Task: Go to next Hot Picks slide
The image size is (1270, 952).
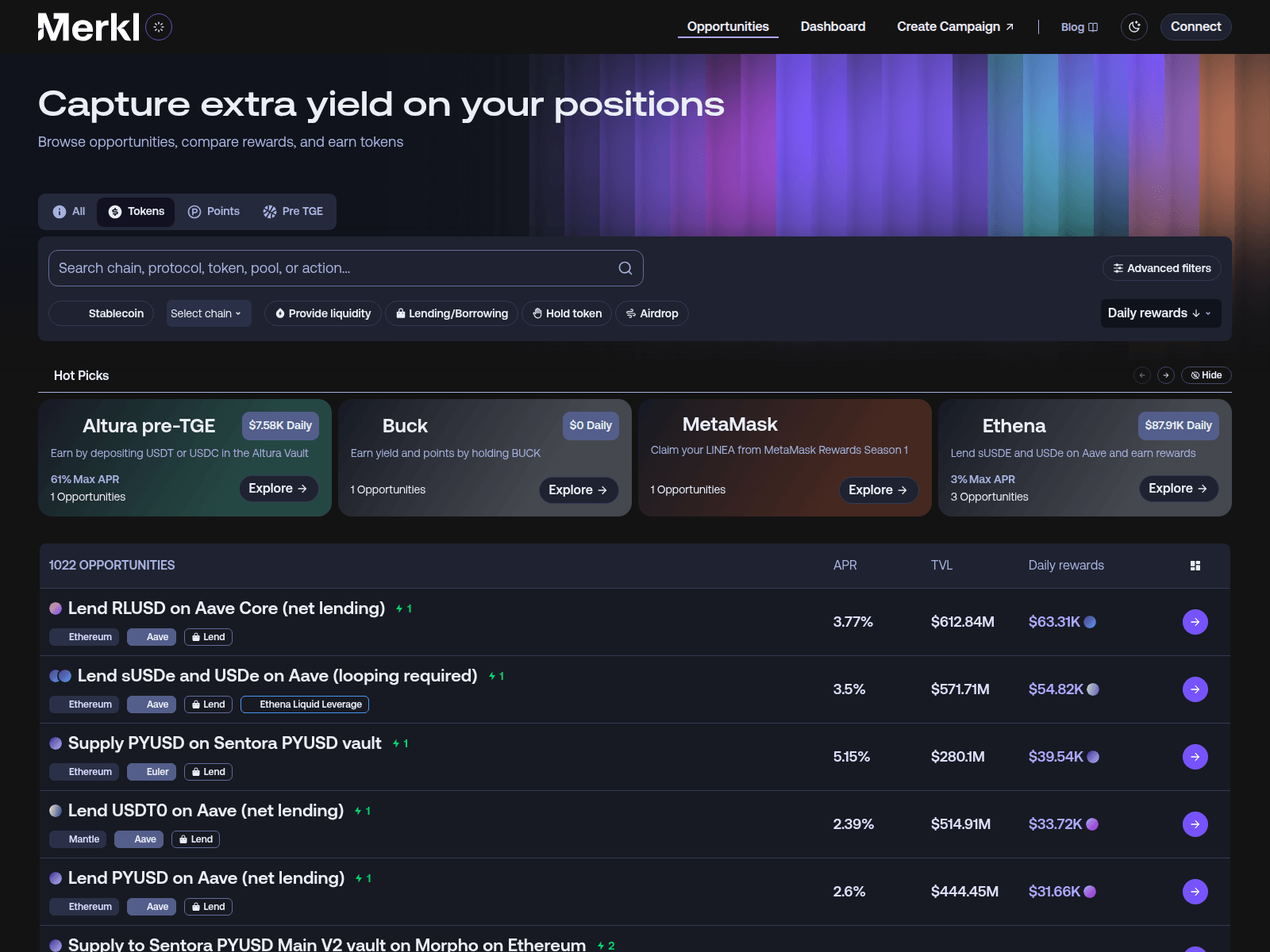Action: 1166,375
